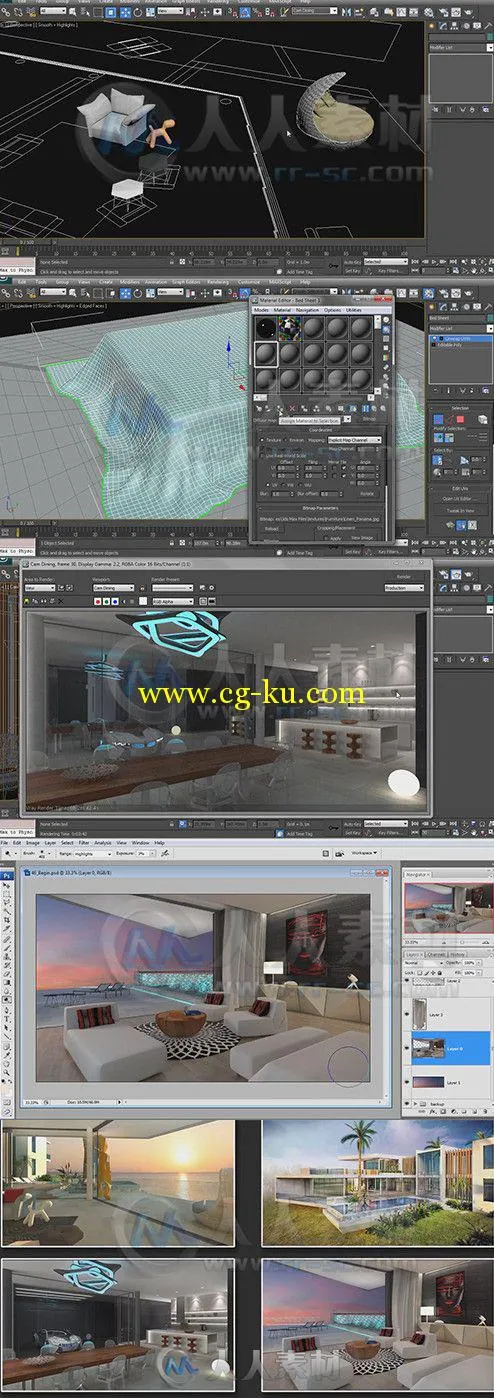Hide Layer 3 with its eye icon
The width and height of the screenshot is (494, 1398).
408,1013
